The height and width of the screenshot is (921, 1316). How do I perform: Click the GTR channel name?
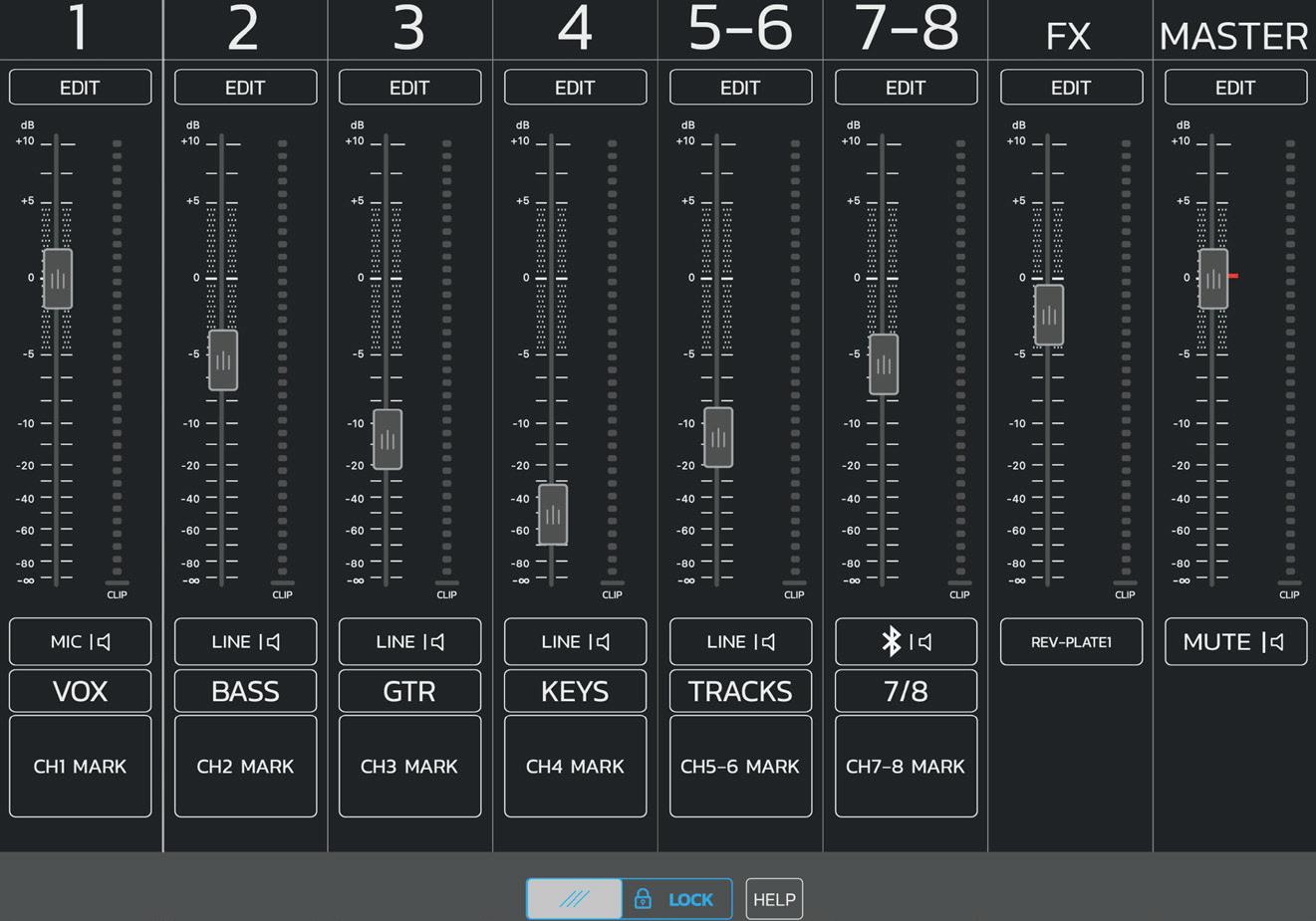point(410,691)
